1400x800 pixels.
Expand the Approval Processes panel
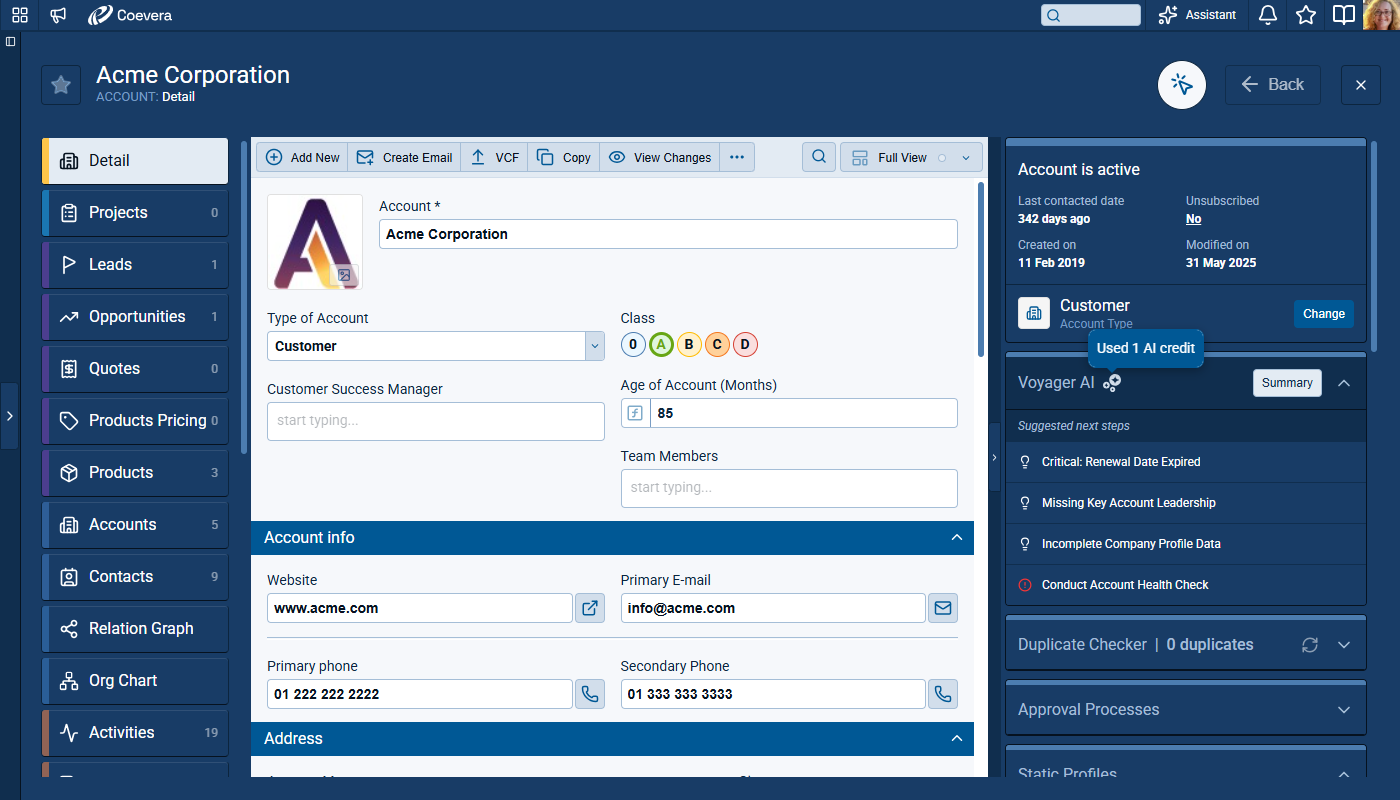tap(1343, 710)
